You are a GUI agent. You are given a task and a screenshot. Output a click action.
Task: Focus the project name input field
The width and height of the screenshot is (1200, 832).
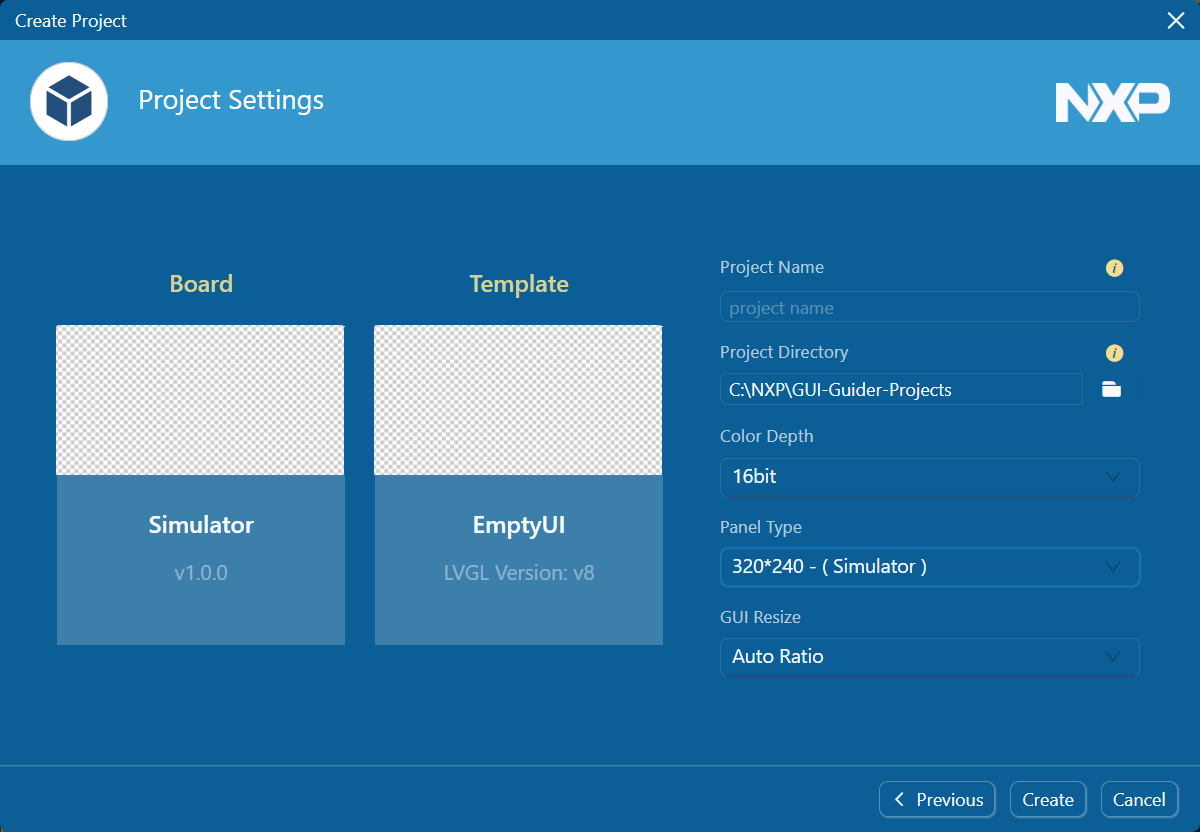tap(929, 308)
